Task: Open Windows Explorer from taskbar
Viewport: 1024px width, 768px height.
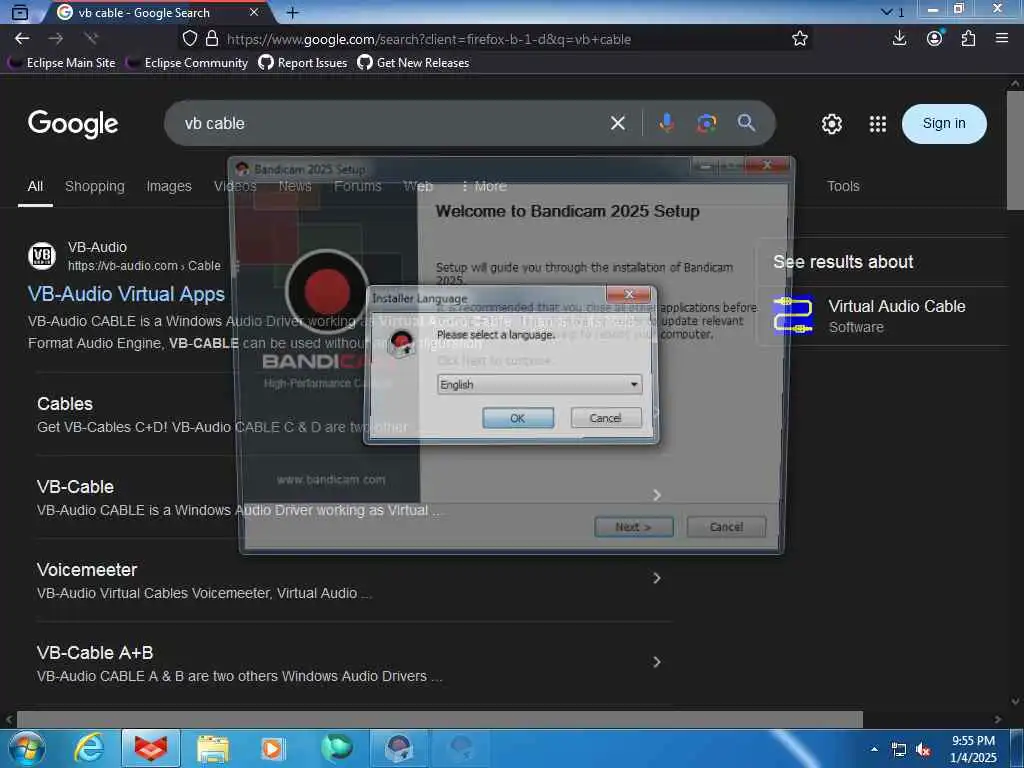Action: click(213, 748)
